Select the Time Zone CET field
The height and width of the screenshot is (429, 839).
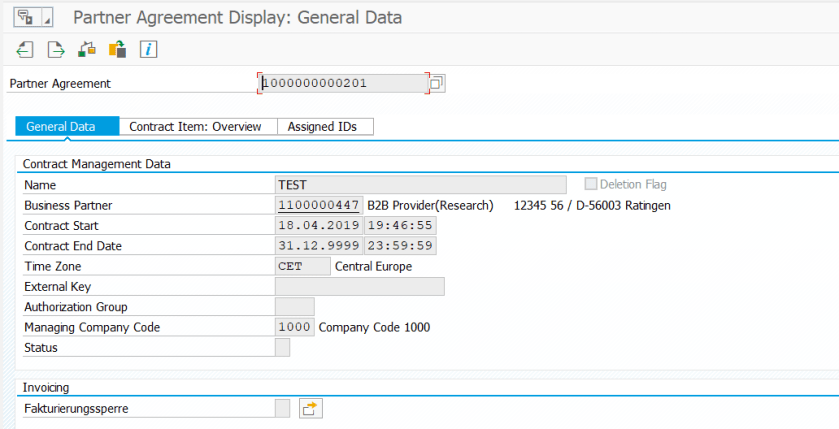(303, 266)
